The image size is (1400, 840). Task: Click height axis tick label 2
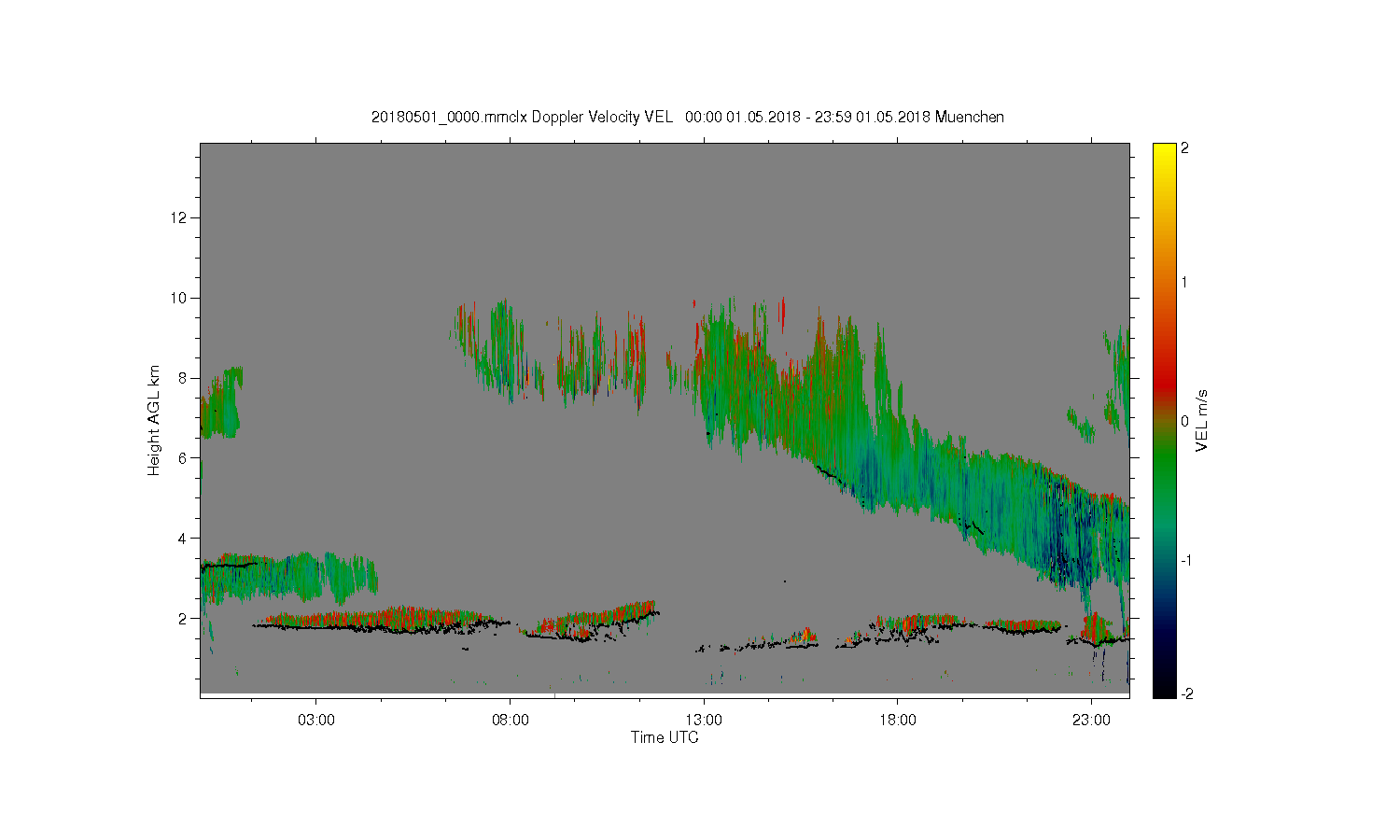(184, 618)
